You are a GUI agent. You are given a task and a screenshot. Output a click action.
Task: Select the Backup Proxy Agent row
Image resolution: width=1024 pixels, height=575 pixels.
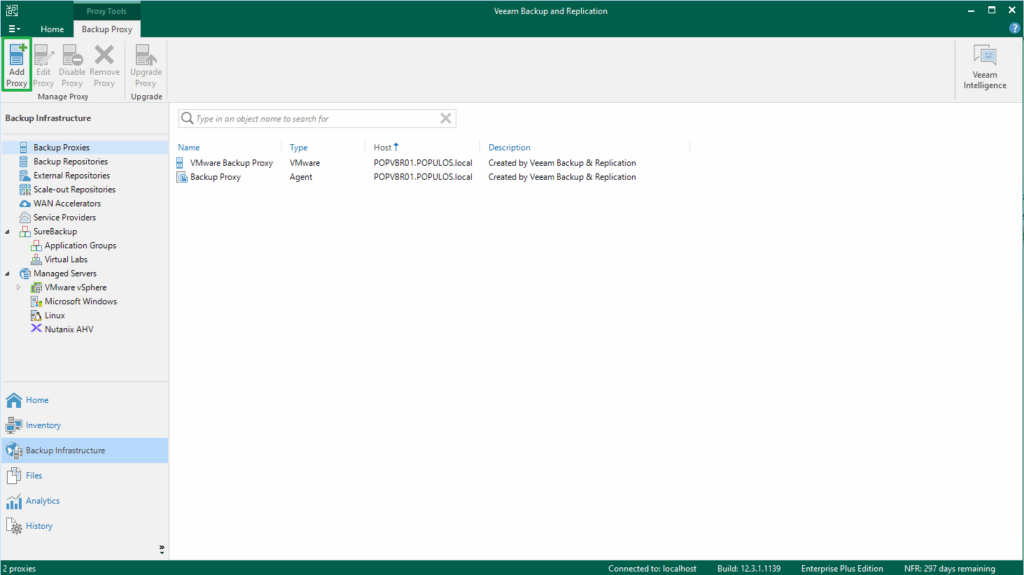[x=432, y=177]
